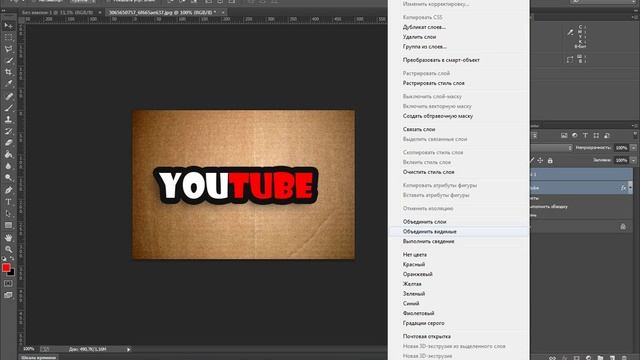Select the Dodge tool
The image size is (640, 360).
point(8,178)
